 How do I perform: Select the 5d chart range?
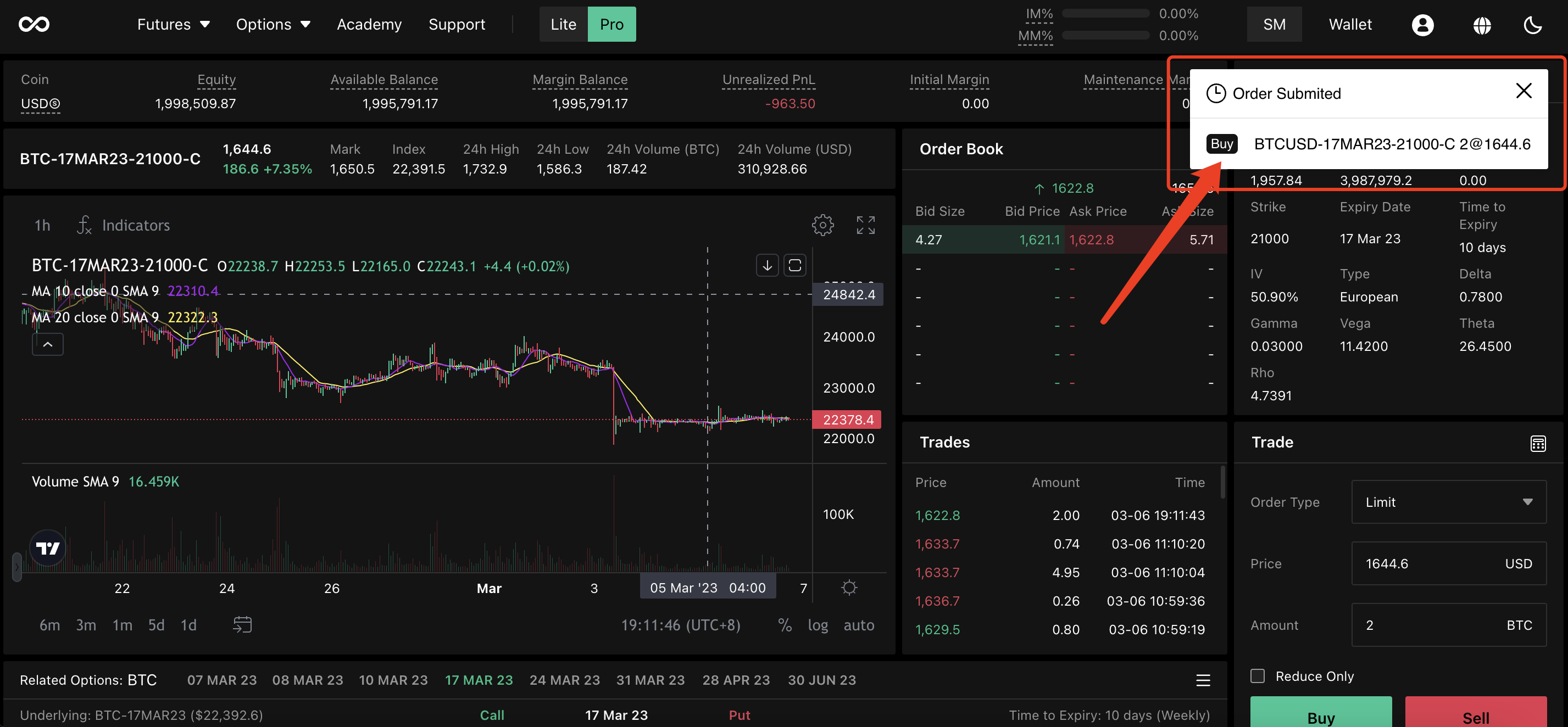pos(157,625)
